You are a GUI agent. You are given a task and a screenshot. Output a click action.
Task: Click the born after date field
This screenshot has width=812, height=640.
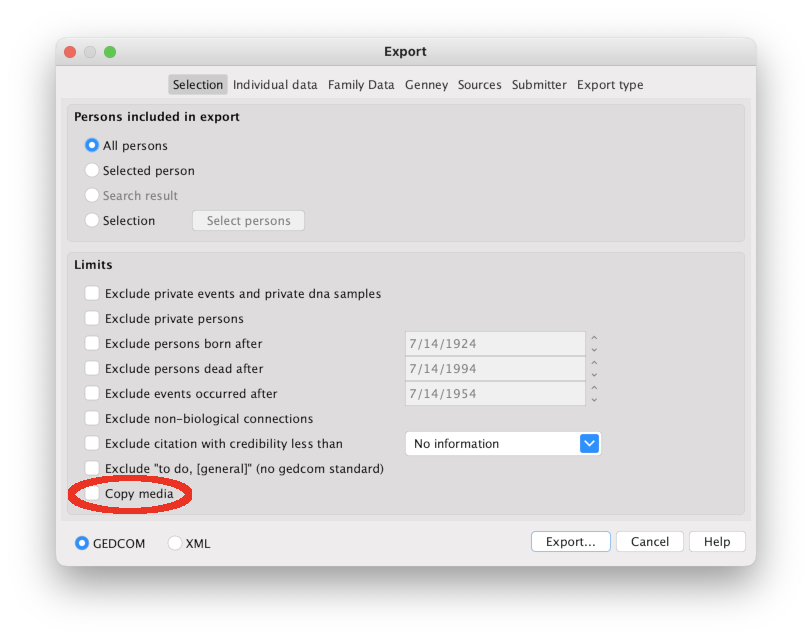(495, 344)
